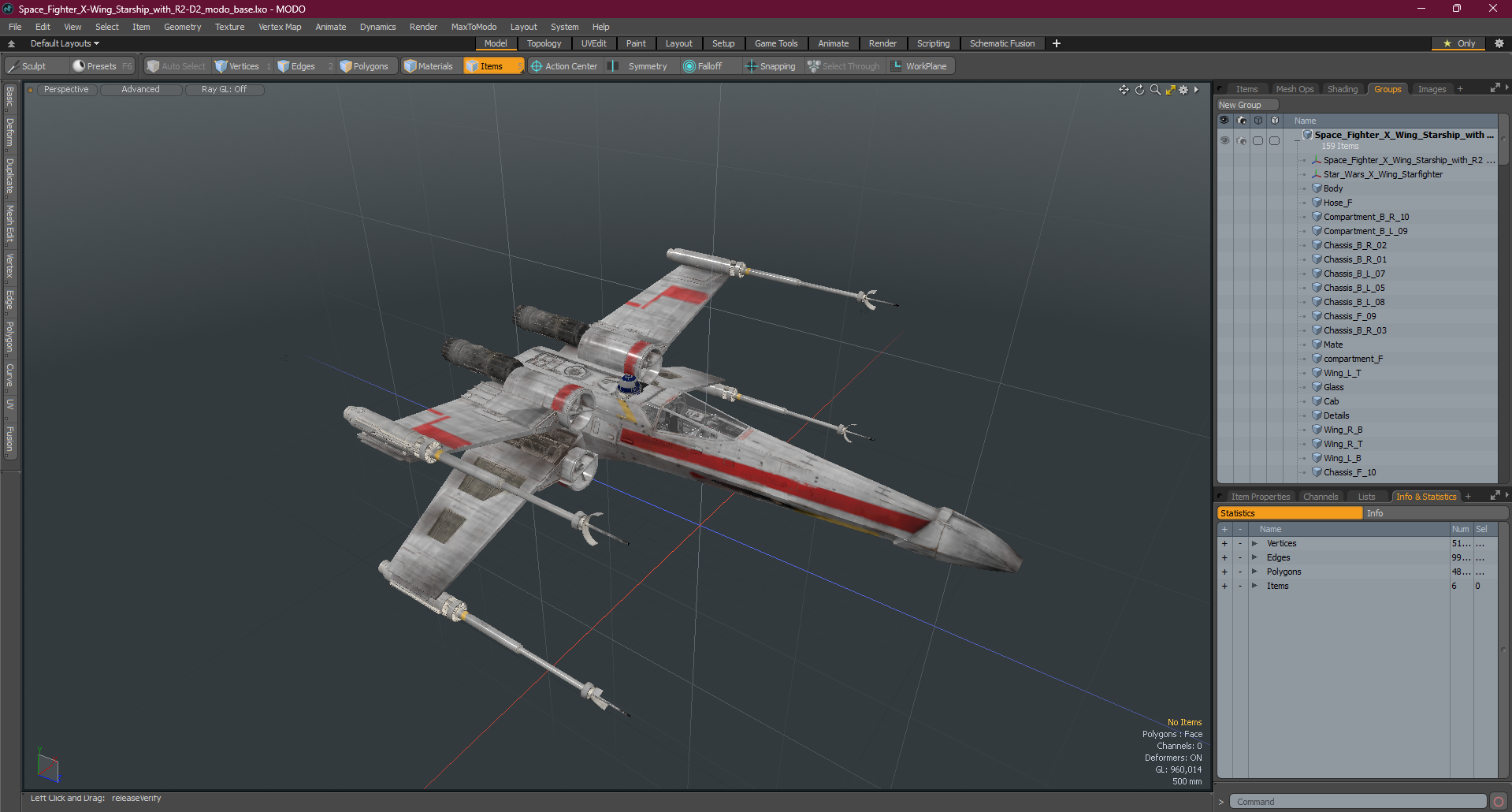Open the Polygon vertical sidebar tab
The image size is (1512, 812).
pyautogui.click(x=10, y=337)
